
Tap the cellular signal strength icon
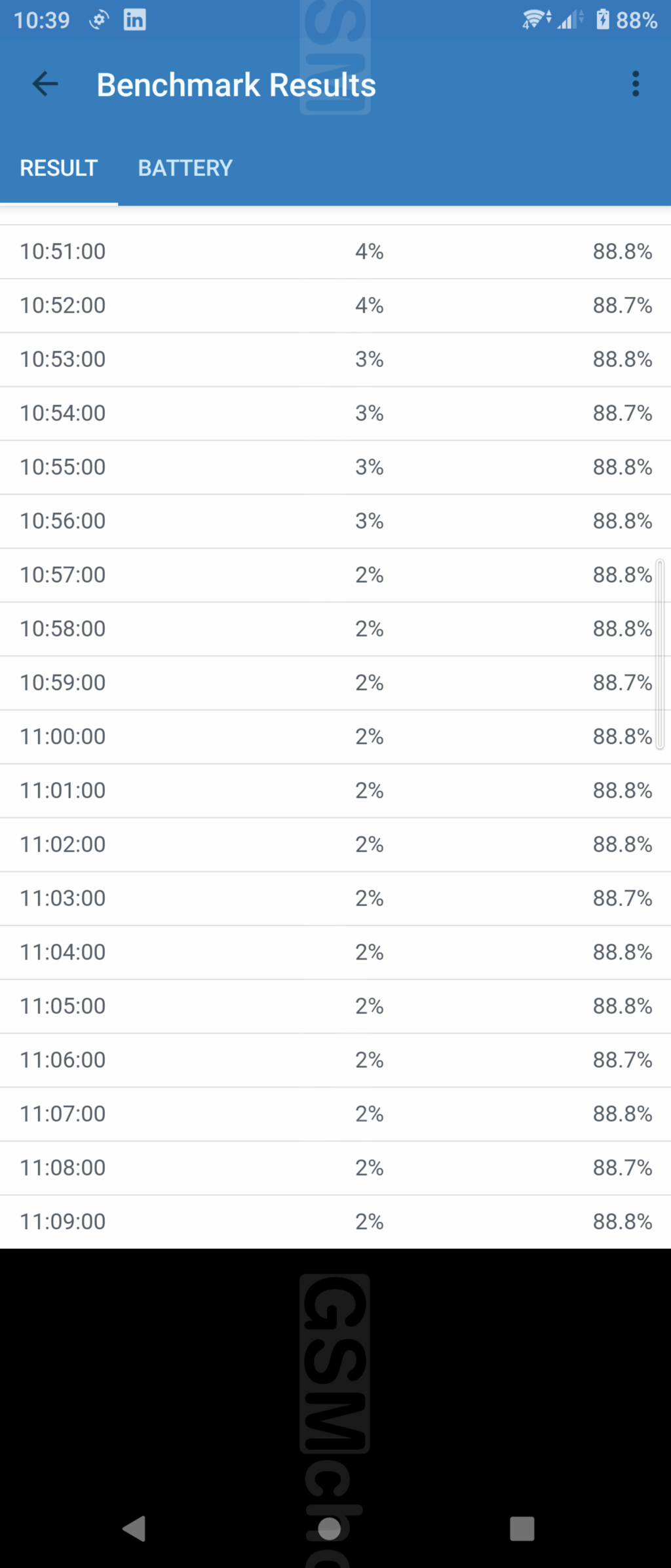(569, 20)
